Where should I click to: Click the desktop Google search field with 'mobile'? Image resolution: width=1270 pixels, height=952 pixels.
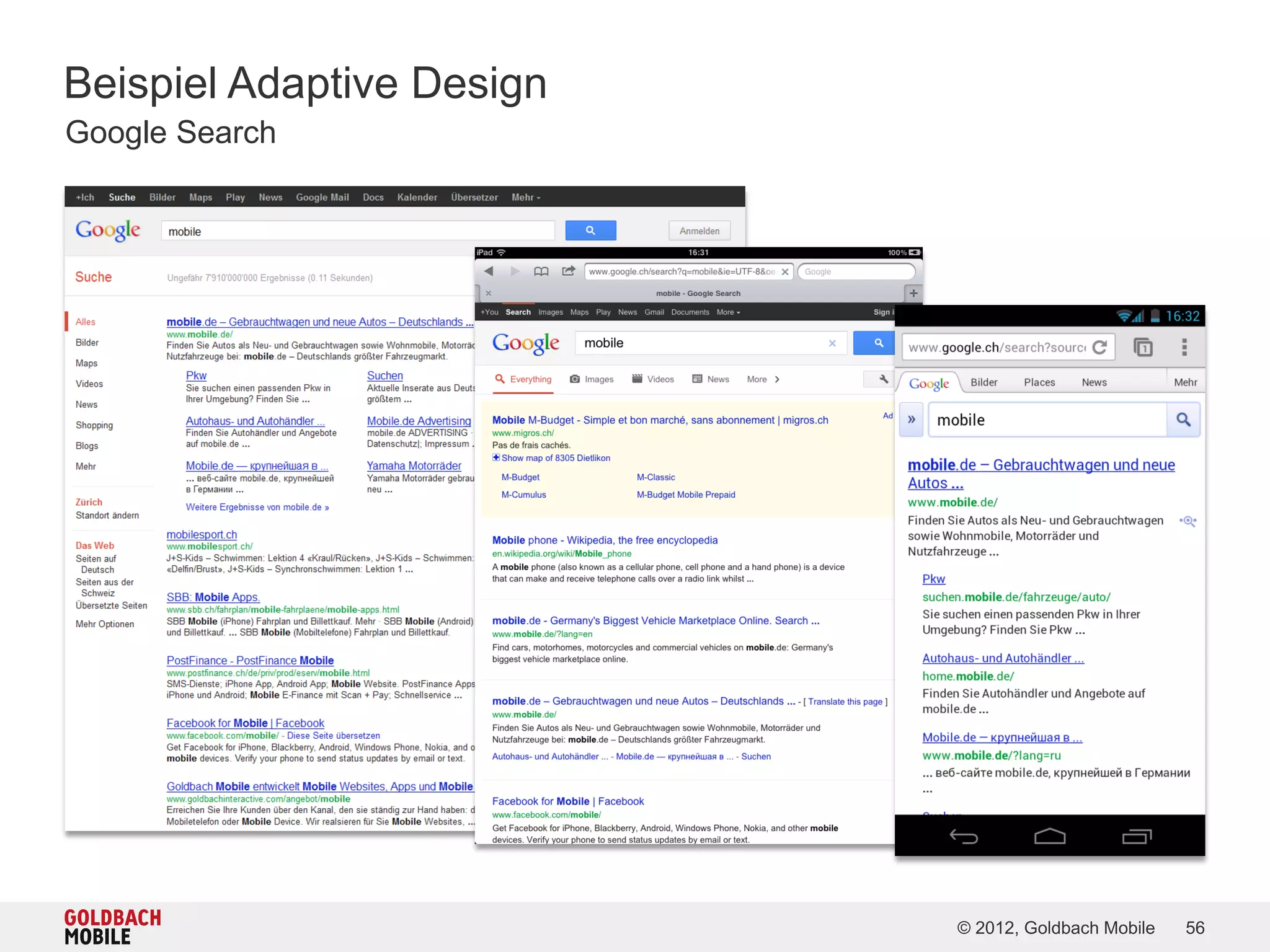(x=358, y=231)
